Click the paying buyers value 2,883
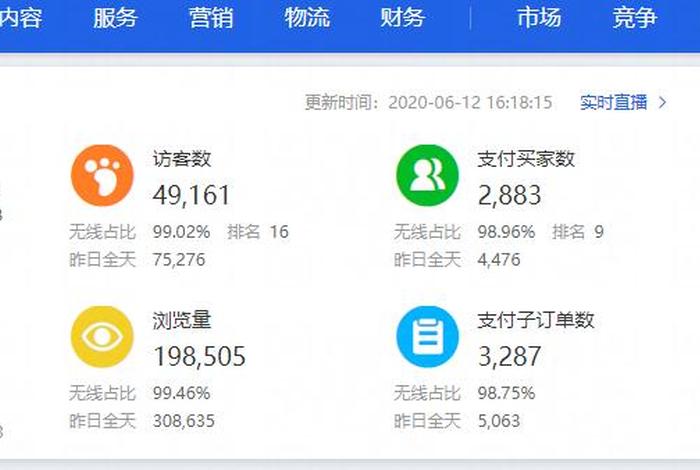The width and height of the screenshot is (700, 470). pyautogui.click(x=510, y=195)
